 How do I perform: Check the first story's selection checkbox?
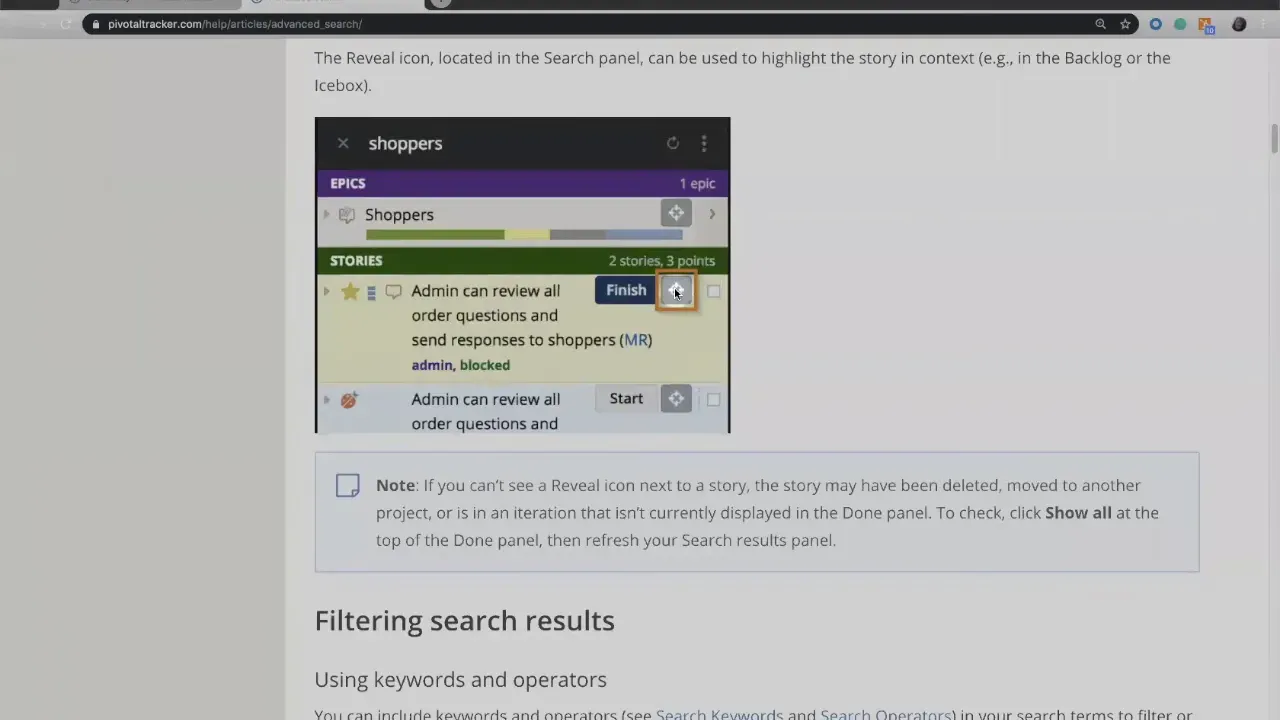tap(714, 290)
